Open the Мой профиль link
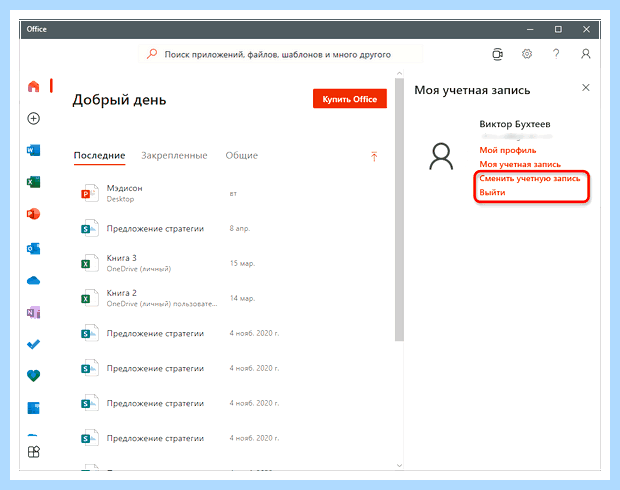This screenshot has width=620, height=490. [508, 150]
